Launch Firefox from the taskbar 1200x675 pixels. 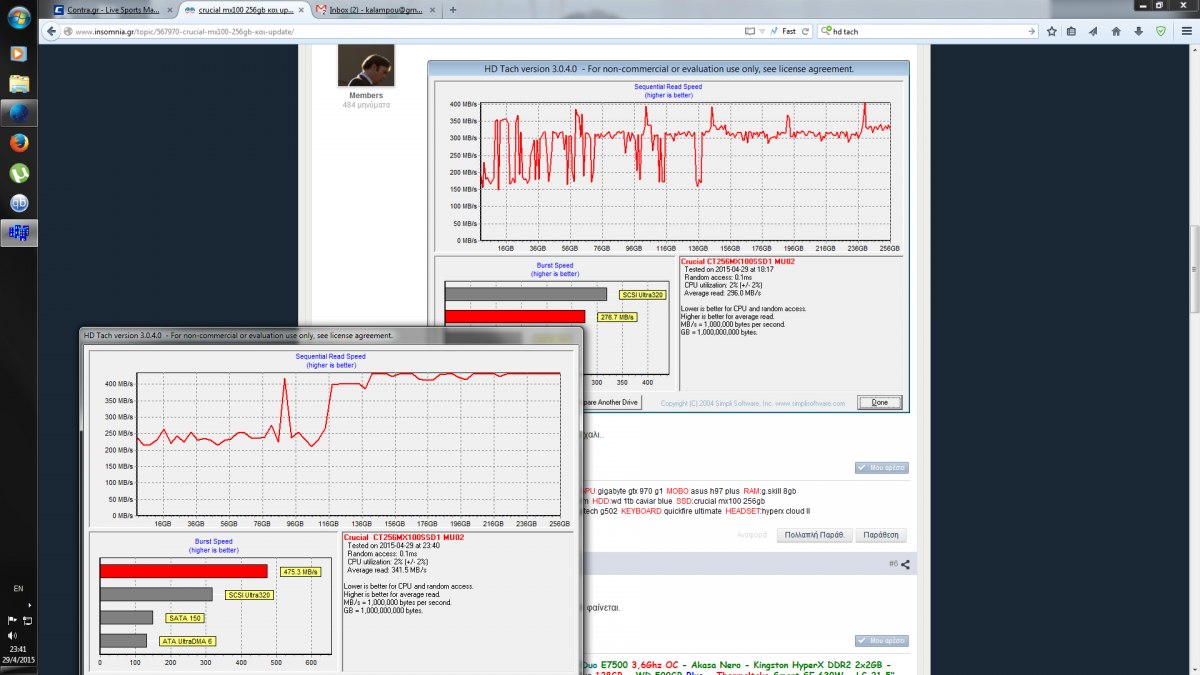(19, 142)
